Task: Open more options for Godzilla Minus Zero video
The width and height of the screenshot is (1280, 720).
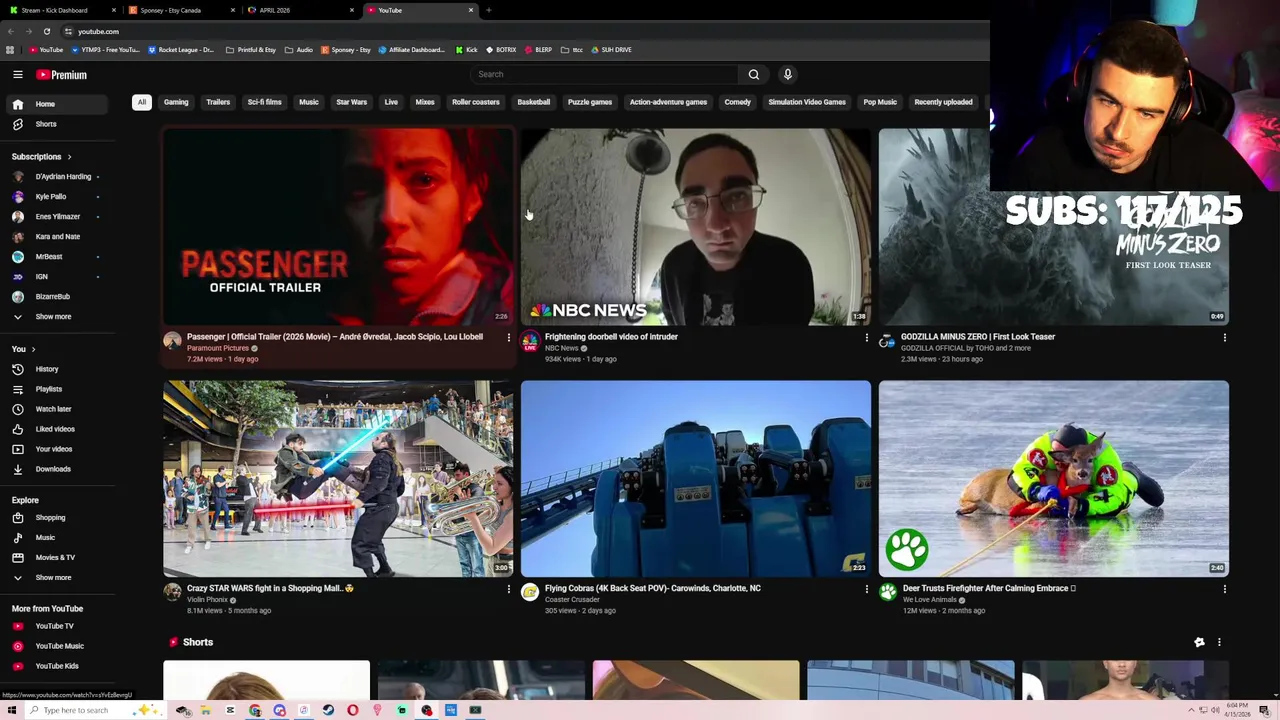Action: [x=1224, y=338]
